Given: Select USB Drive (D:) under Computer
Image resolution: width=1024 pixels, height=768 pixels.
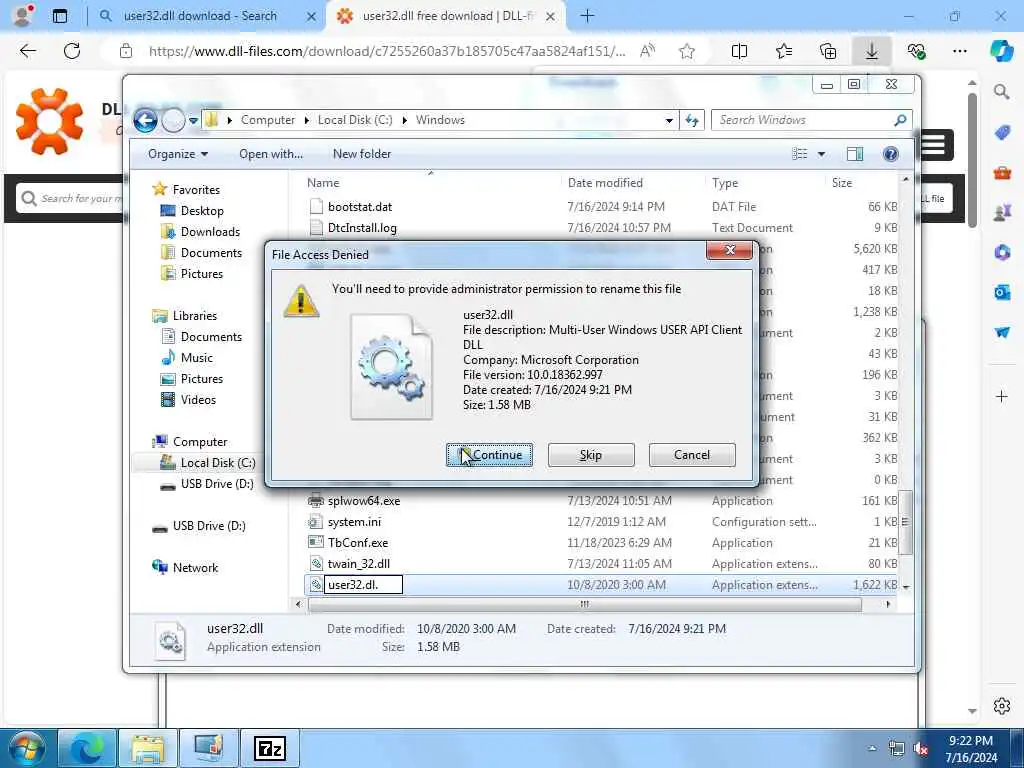Looking at the screenshot, I should [x=207, y=484].
